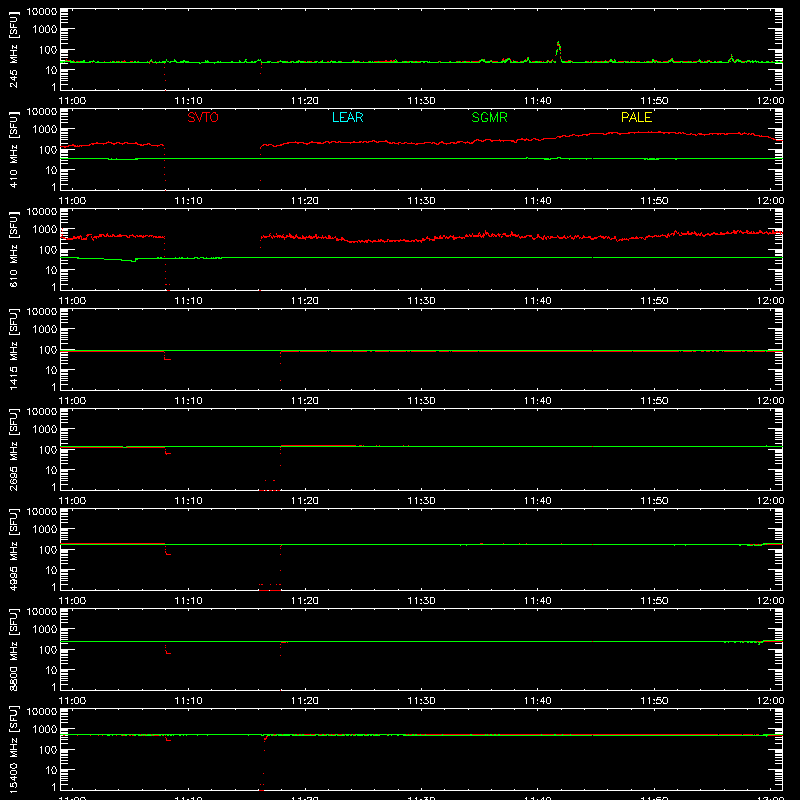Select the 2695 MHz [SFU] axis label

click(x=14, y=449)
